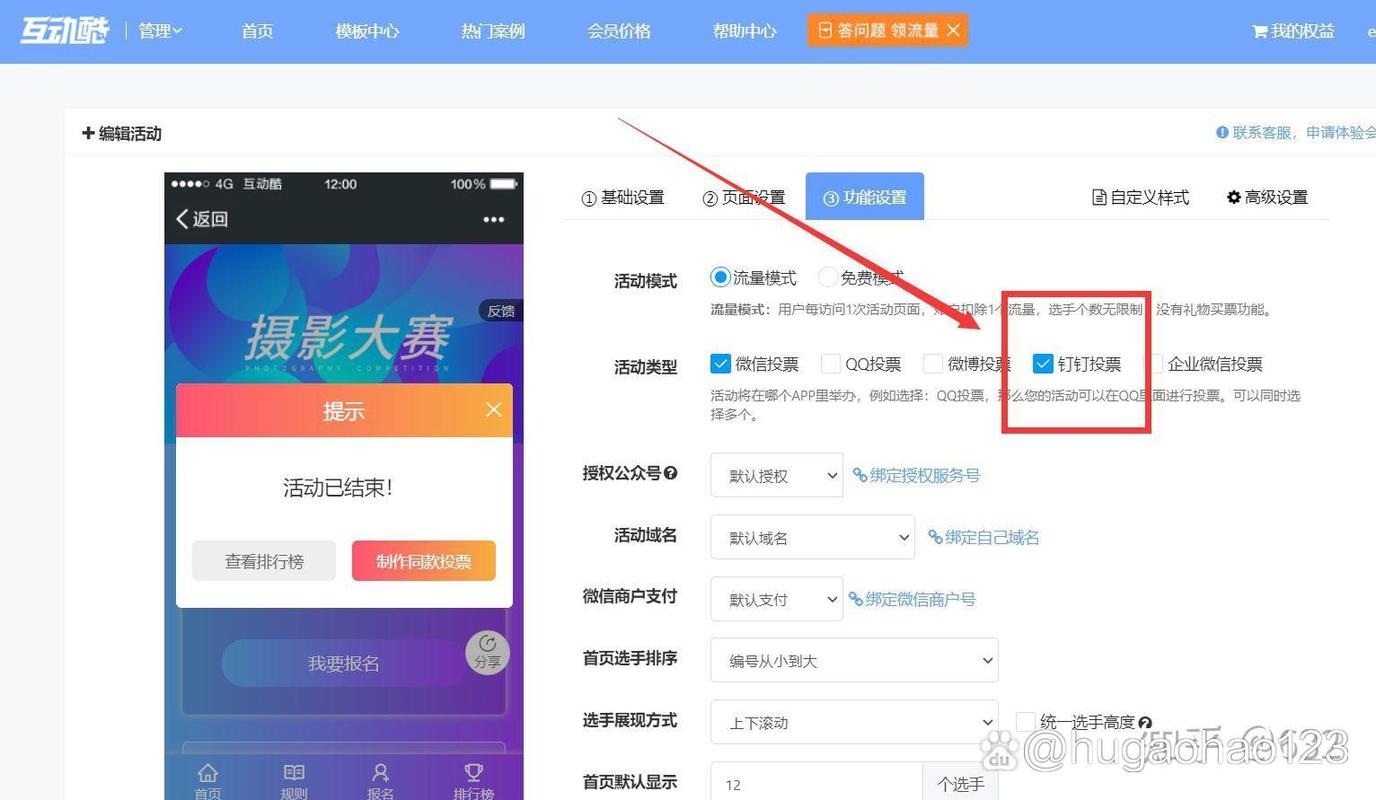The image size is (1376, 800).
Task: Open the 授权公众号 默认授权 dropdown
Action: pyautogui.click(x=776, y=475)
